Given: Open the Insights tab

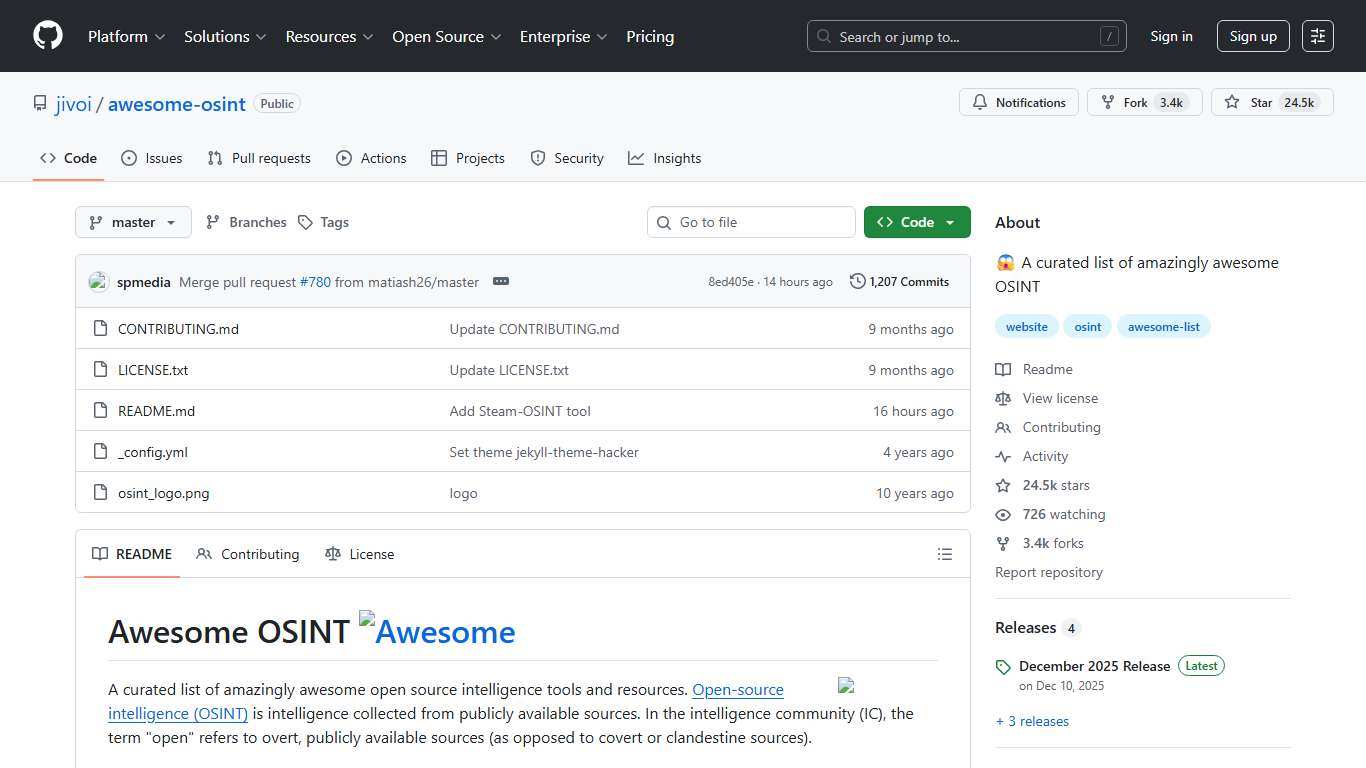Looking at the screenshot, I should 664,157.
